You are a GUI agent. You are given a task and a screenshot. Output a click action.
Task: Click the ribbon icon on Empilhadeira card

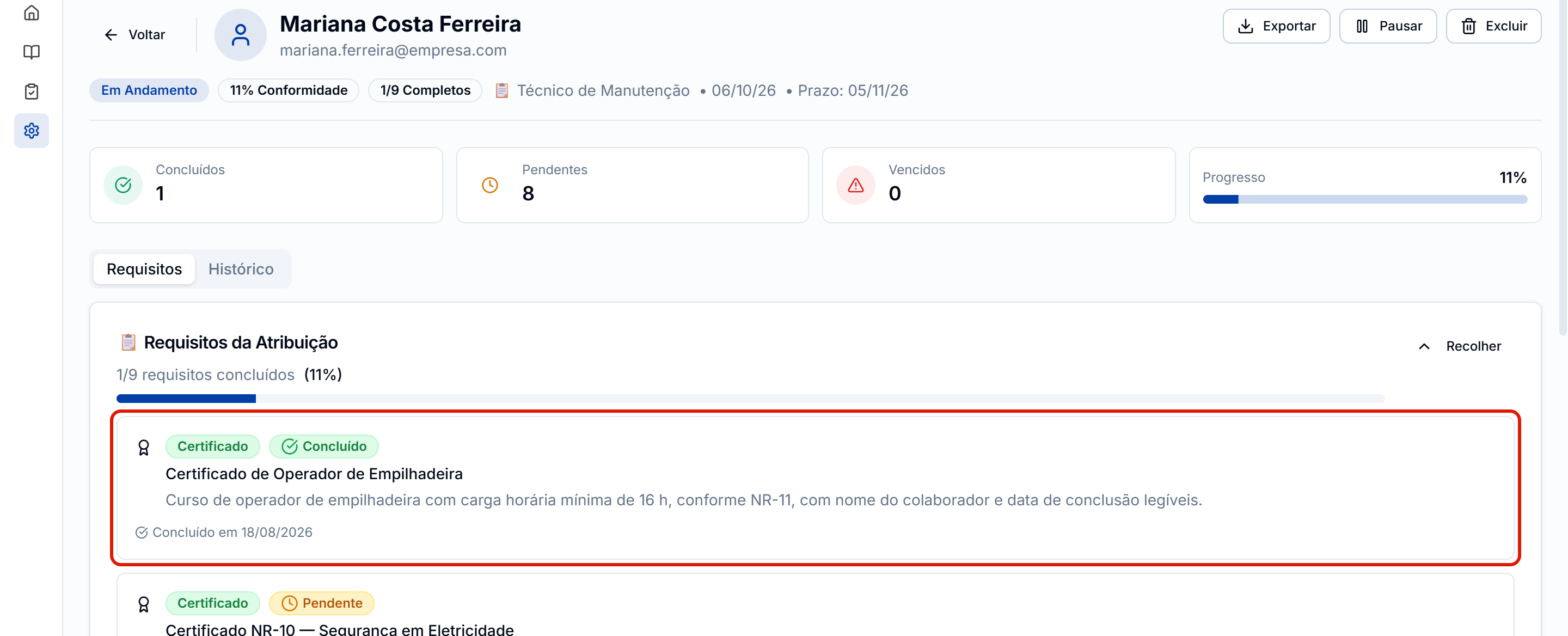144,448
